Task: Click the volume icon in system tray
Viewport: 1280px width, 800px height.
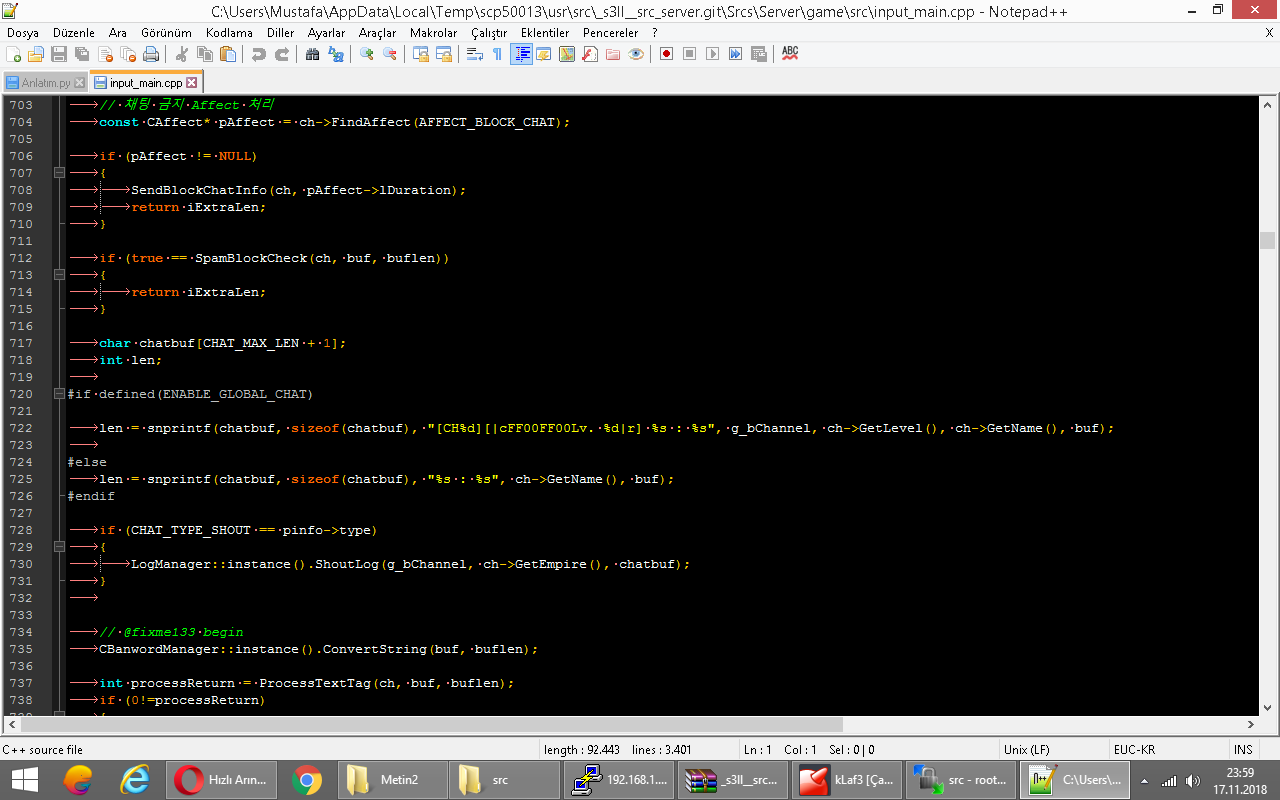Action: [x=1192, y=780]
